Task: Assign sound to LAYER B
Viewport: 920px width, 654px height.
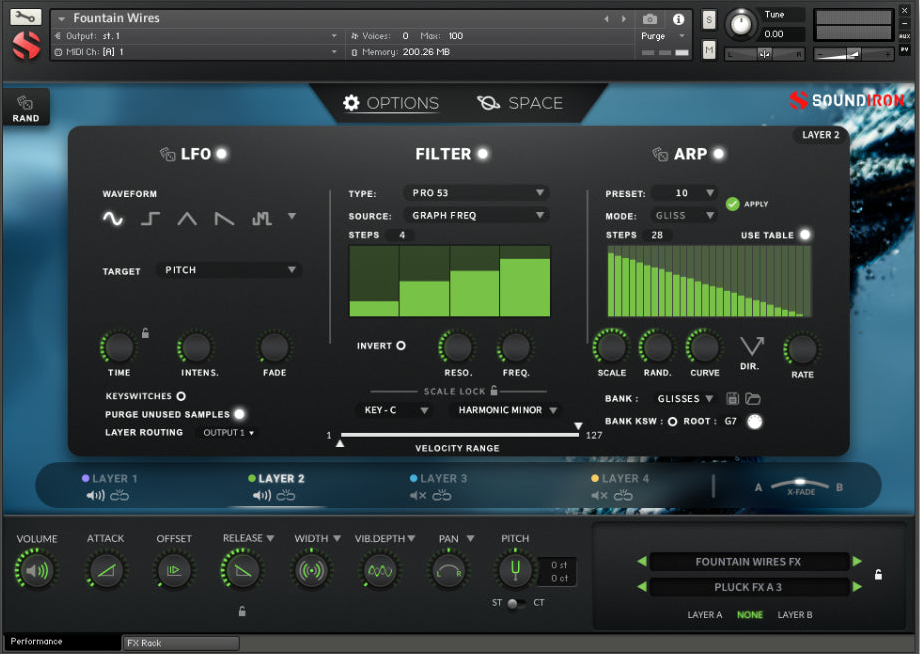Action: click(x=795, y=615)
